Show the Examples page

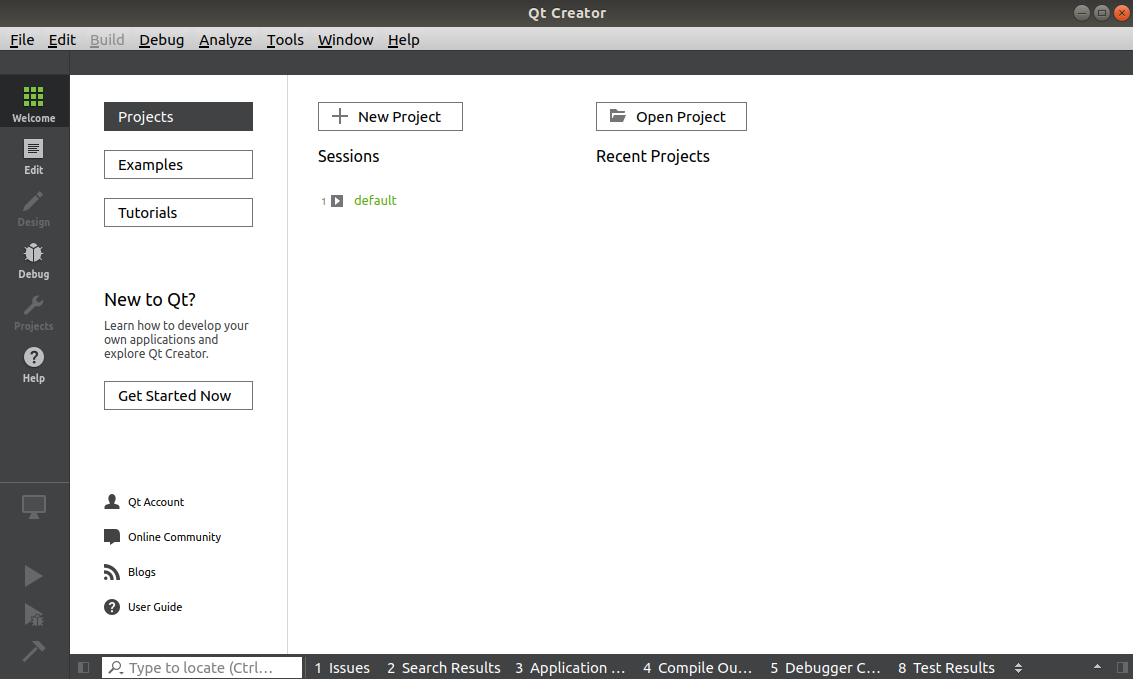pyautogui.click(x=178, y=165)
